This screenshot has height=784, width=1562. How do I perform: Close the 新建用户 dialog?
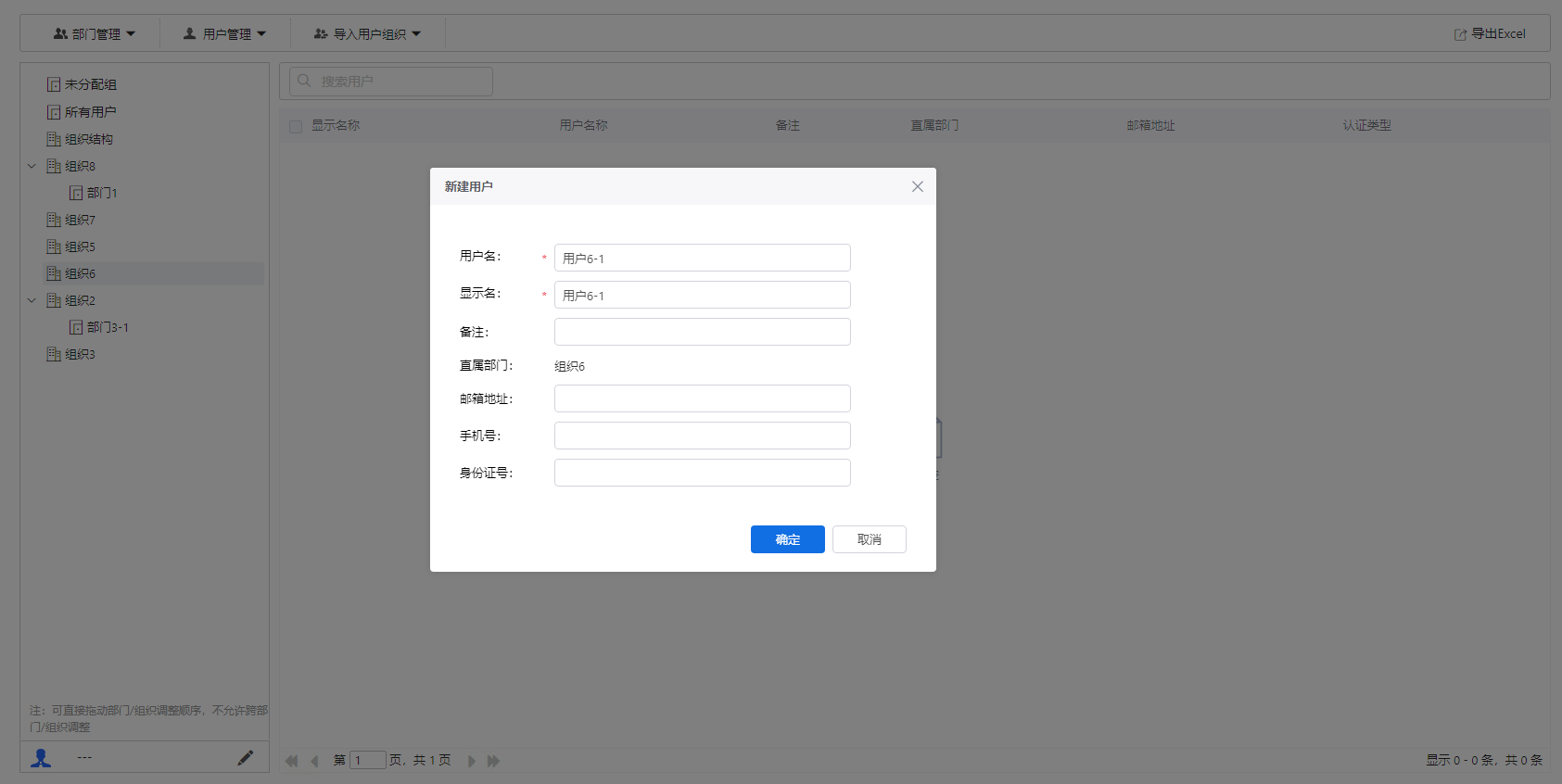pyautogui.click(x=917, y=186)
